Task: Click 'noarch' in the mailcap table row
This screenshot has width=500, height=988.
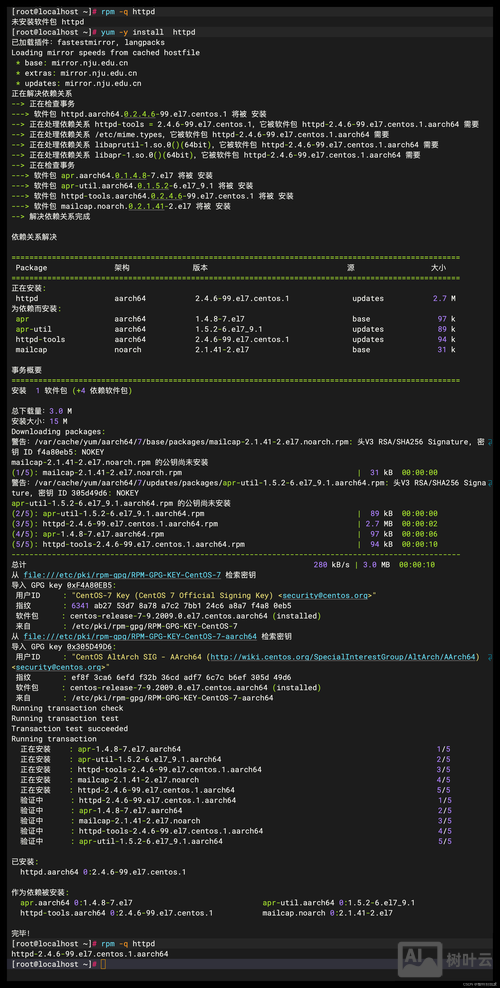Action: [128, 349]
